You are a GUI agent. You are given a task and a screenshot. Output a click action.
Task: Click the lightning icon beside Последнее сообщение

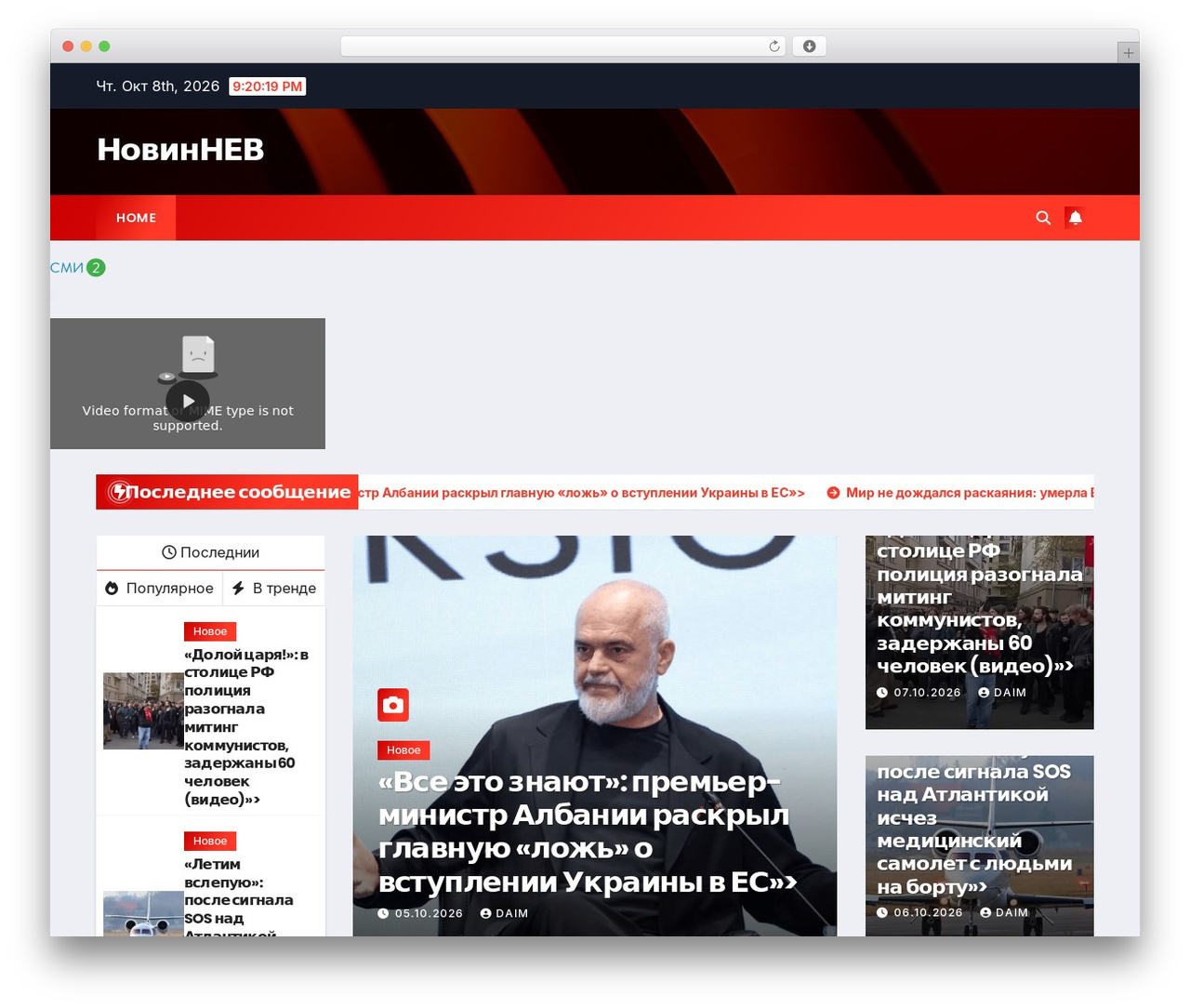click(118, 492)
